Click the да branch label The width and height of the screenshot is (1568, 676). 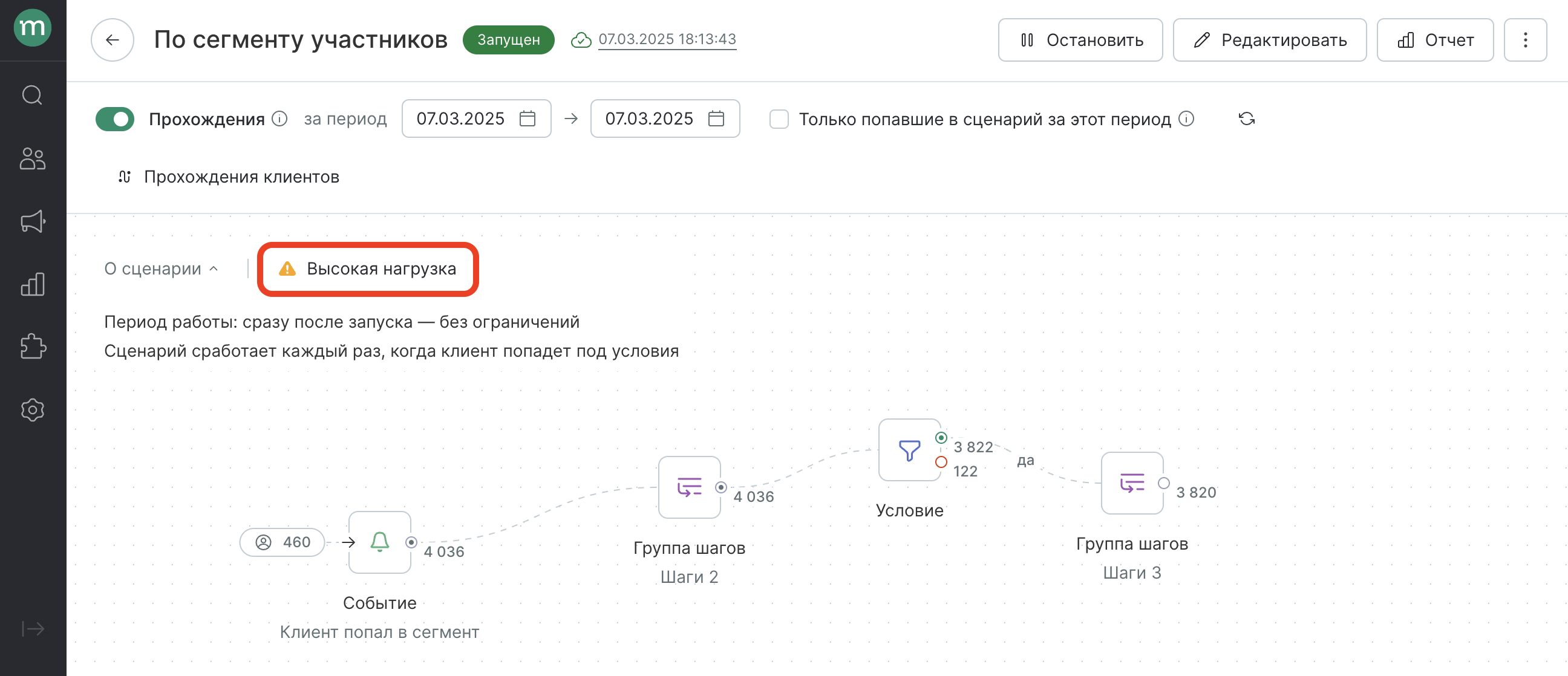pyautogui.click(x=1025, y=461)
